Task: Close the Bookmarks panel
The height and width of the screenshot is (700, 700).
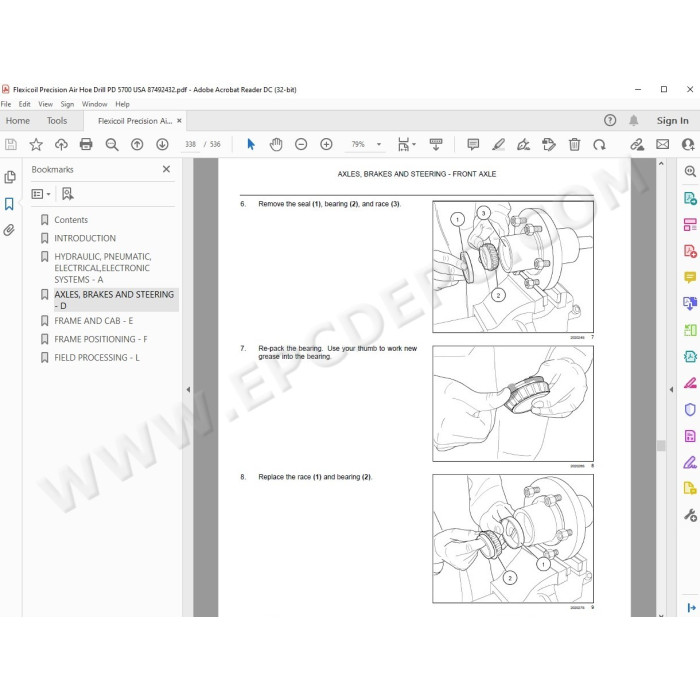Action: 166,169
